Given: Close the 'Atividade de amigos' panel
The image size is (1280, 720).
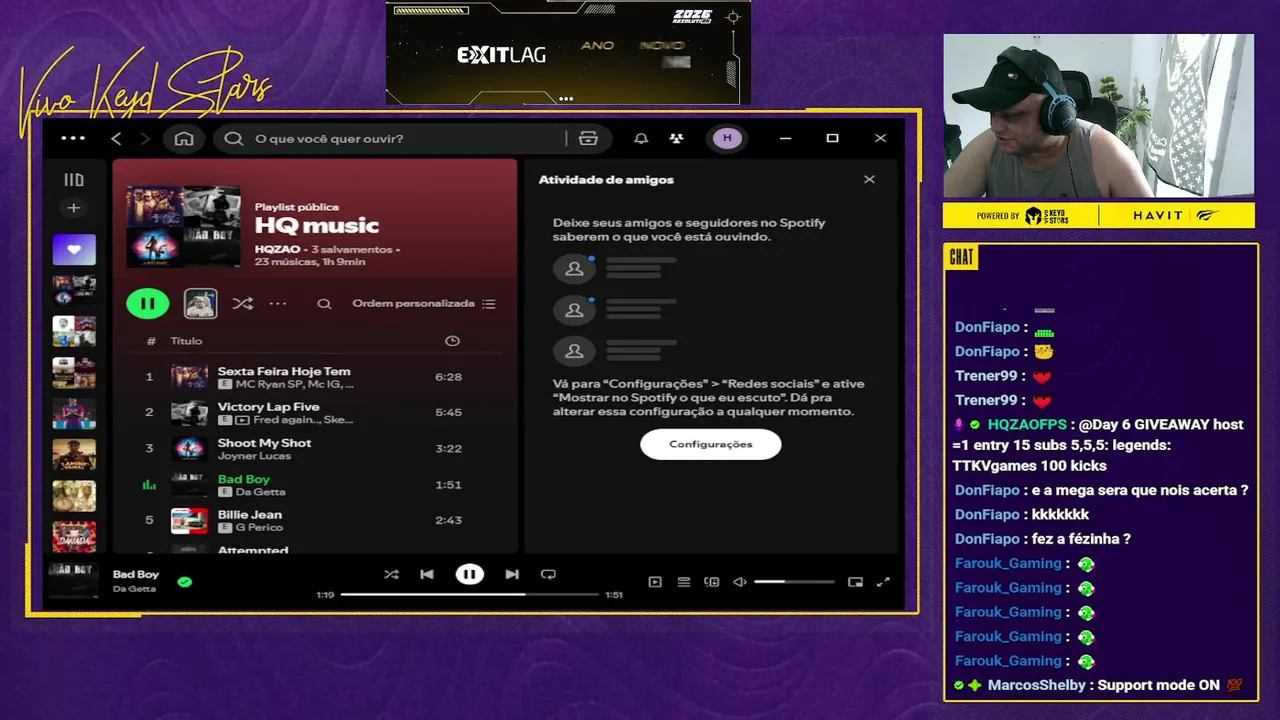Looking at the screenshot, I should point(869,179).
